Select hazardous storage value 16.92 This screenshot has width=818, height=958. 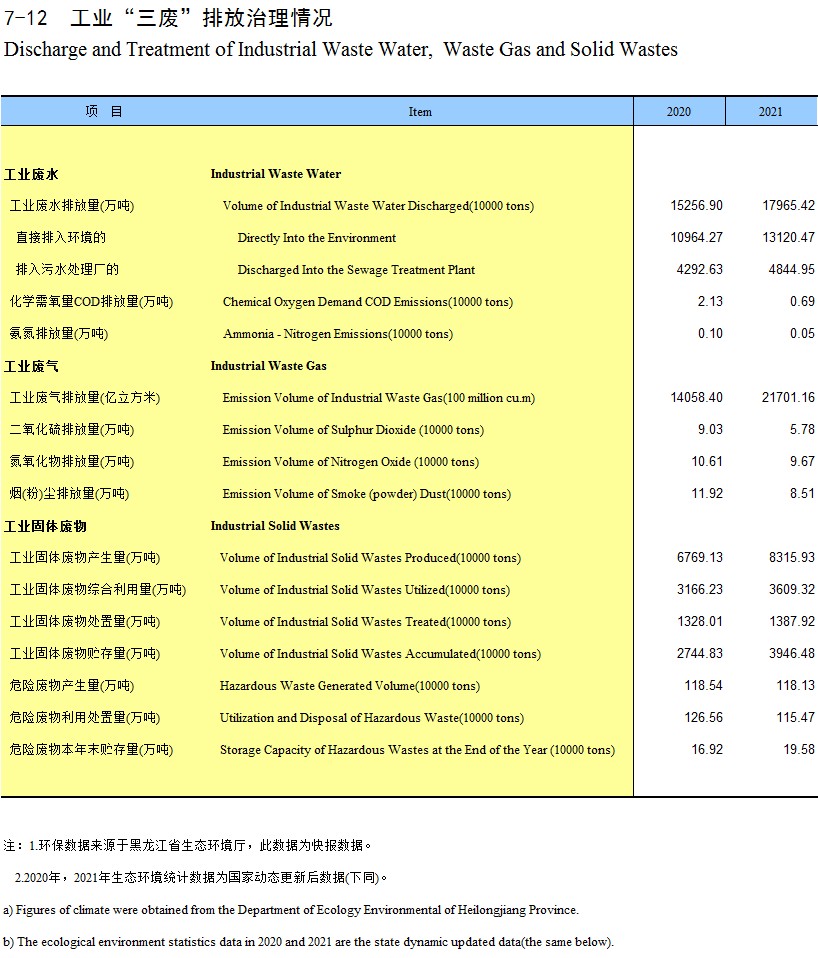tap(707, 749)
